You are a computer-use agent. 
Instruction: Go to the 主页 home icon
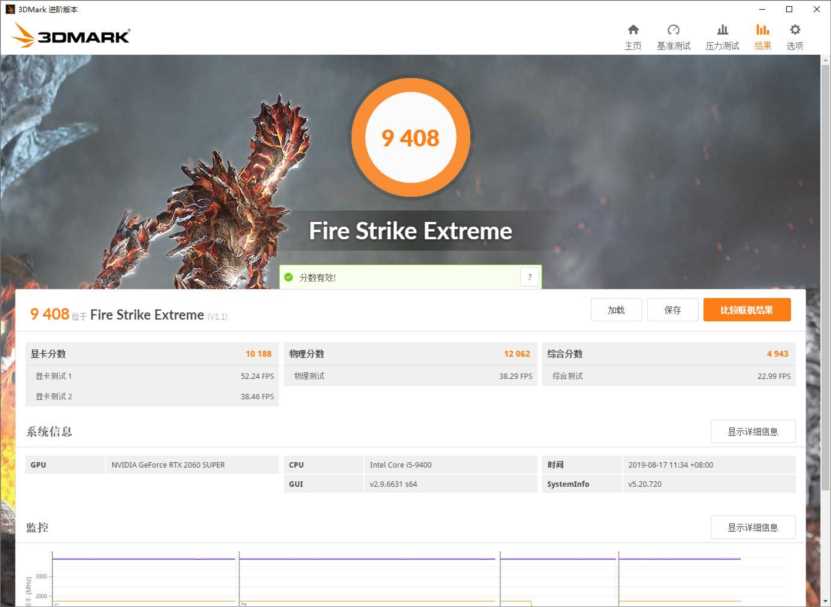tap(632, 31)
